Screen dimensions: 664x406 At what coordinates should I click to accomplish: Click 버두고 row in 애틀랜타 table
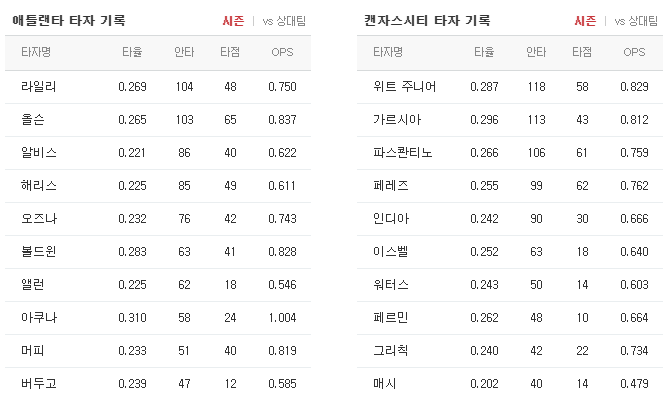pyautogui.click(x=158, y=384)
